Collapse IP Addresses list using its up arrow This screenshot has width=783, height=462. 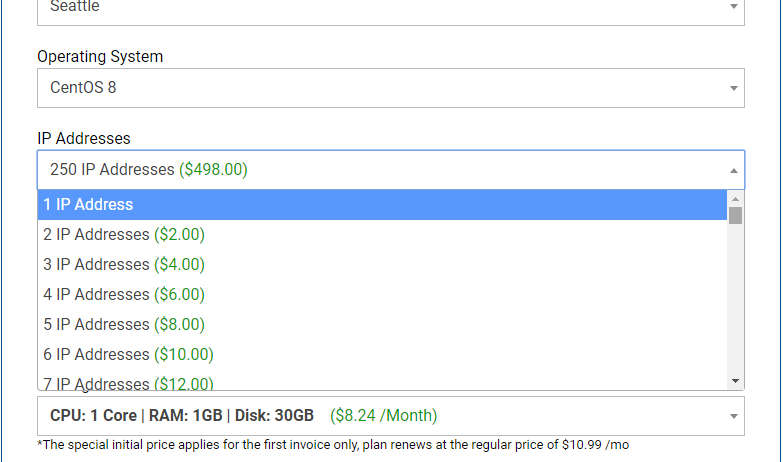[x=735, y=170]
